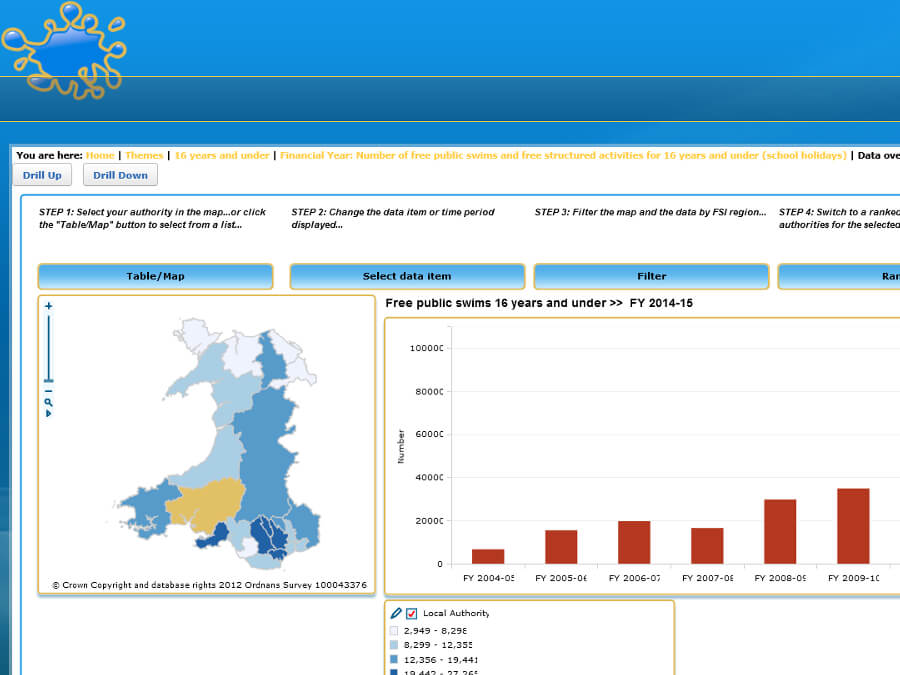Zoom out with the map minus icon
Image resolution: width=900 pixels, height=675 pixels.
pos(49,391)
